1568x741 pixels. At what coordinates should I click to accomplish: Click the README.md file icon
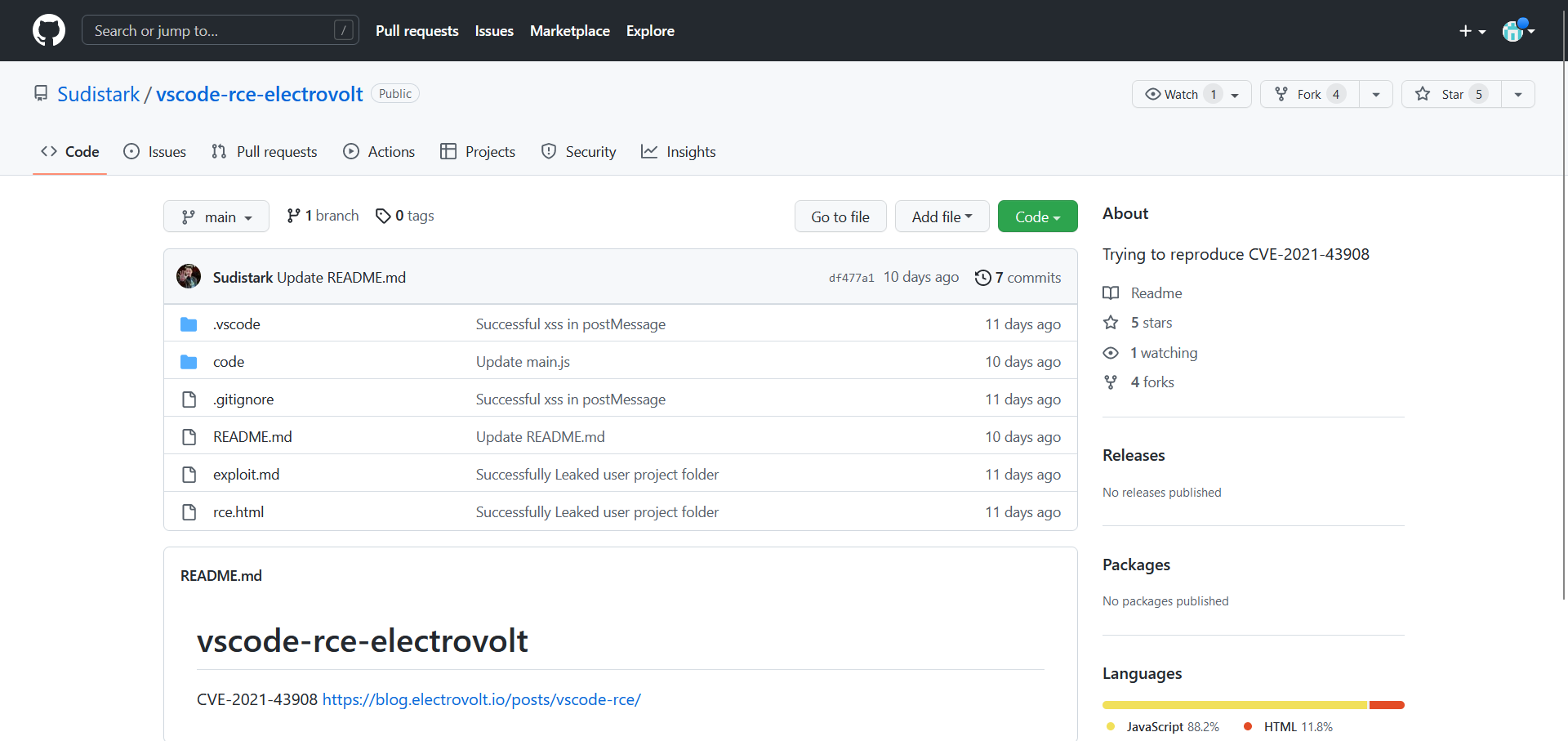189,437
